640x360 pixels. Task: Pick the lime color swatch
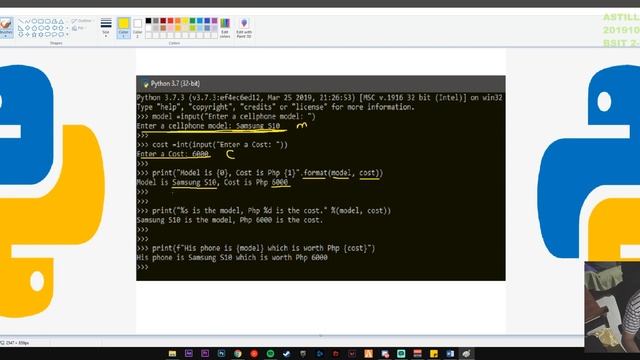coord(192,28)
